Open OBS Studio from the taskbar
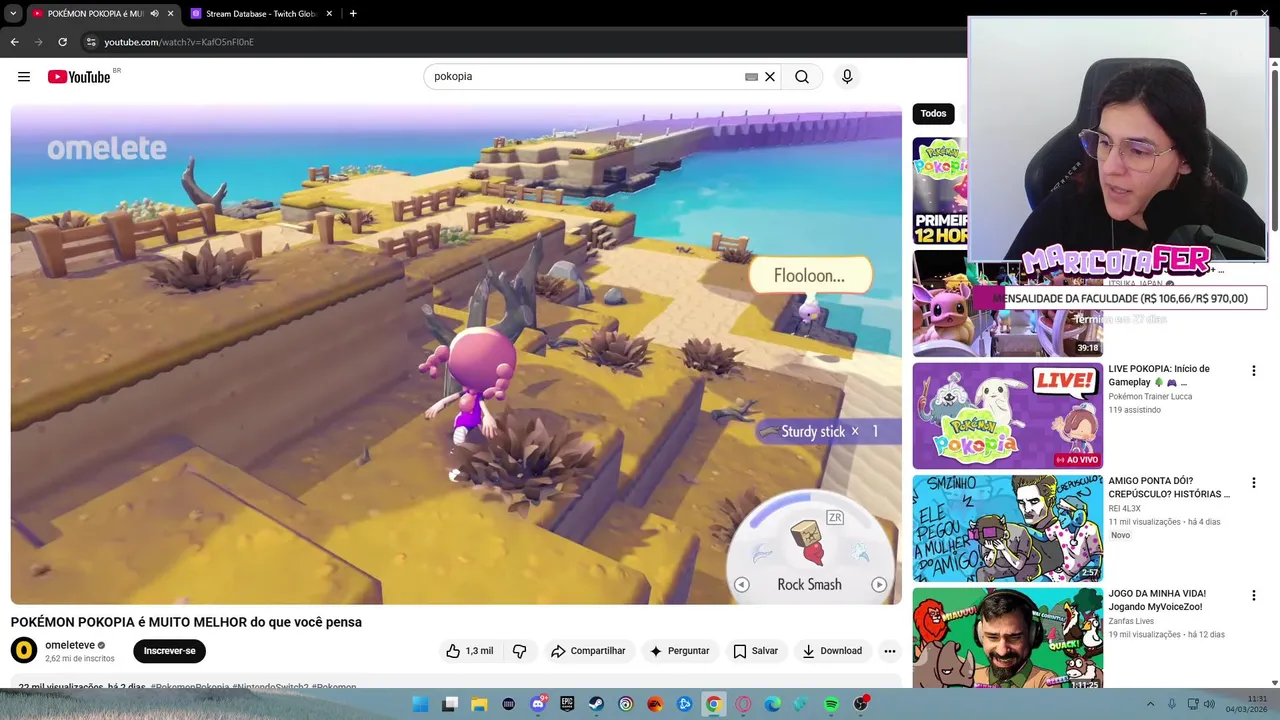Screen dimensions: 1280x720 [860, 704]
